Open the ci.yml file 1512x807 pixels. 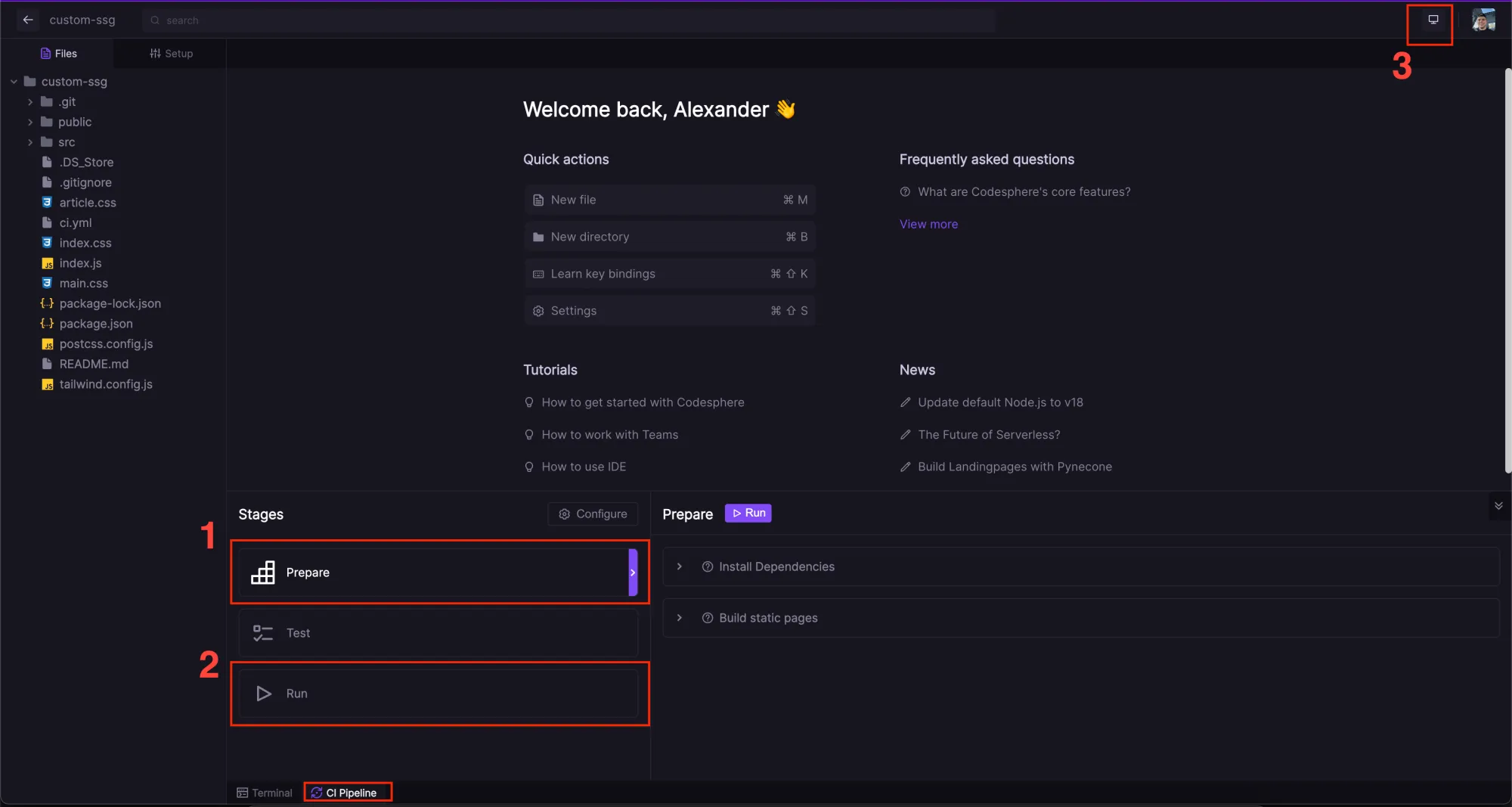(x=76, y=222)
